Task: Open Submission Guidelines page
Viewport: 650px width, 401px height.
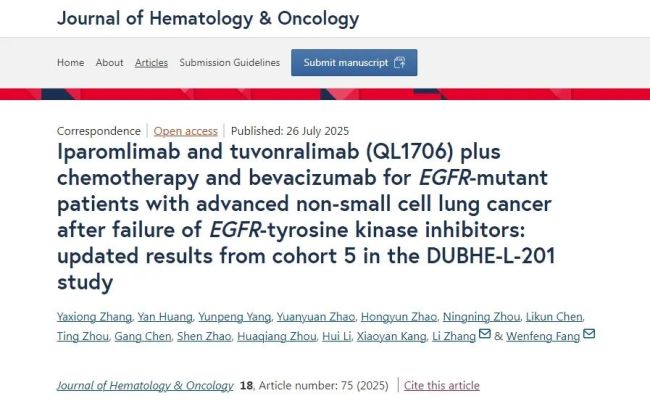Action: pyautogui.click(x=230, y=63)
